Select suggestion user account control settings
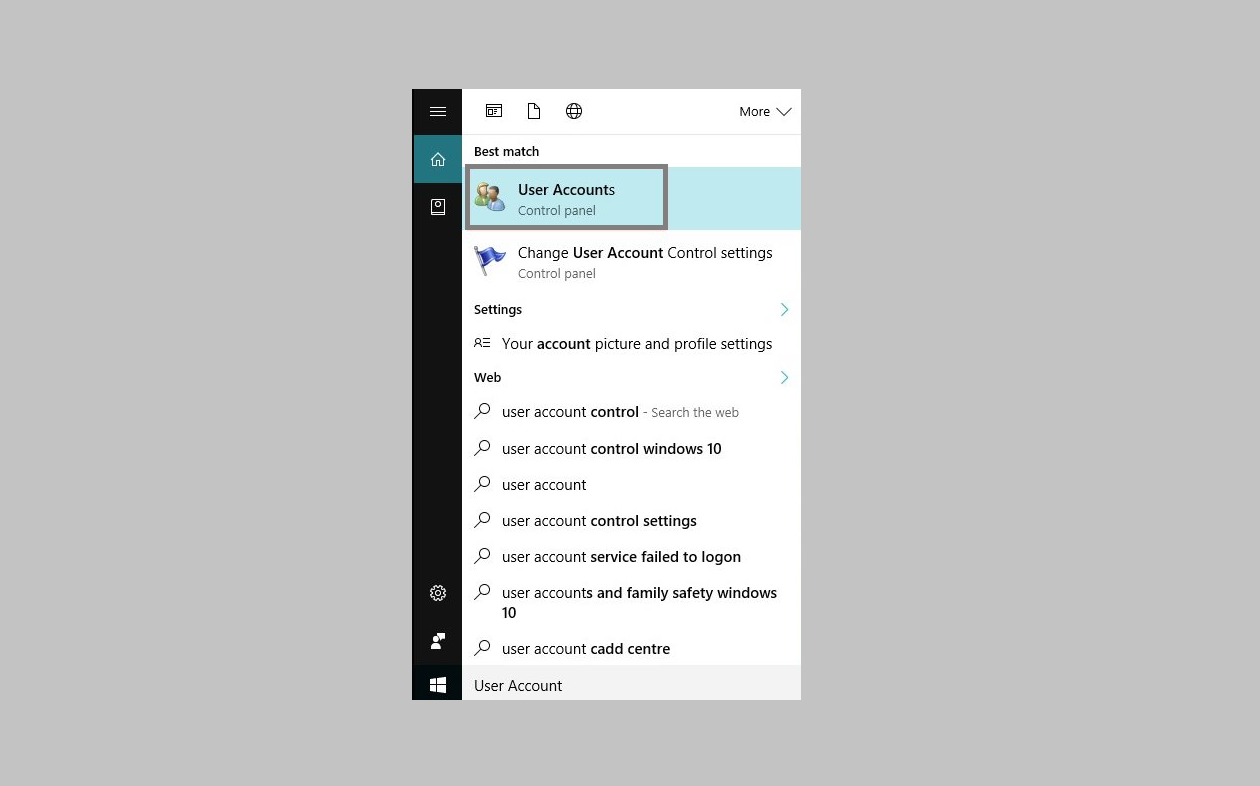 [x=631, y=520]
